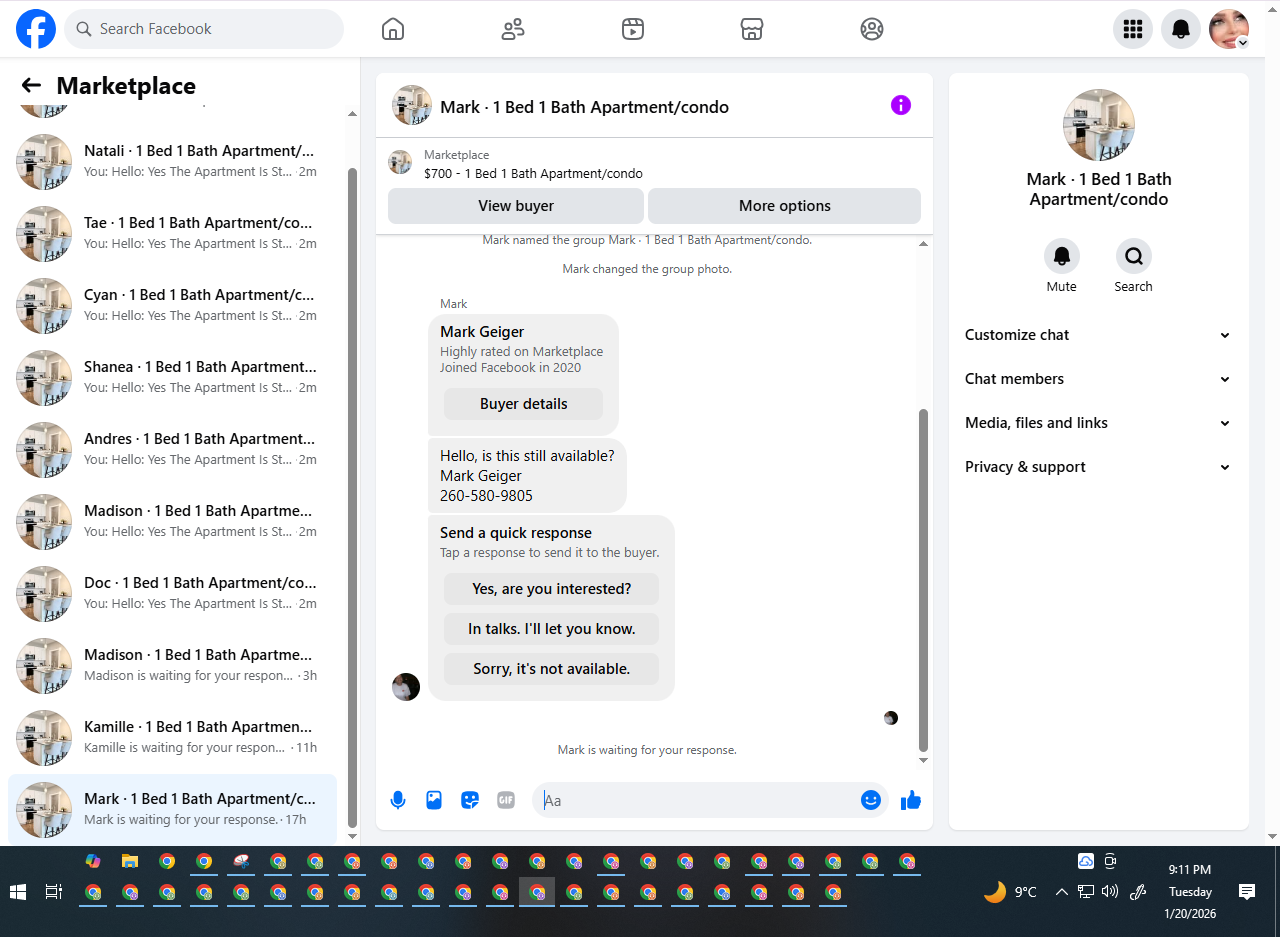This screenshot has height=937, width=1280.
Task: Send quick response 'In talks. I'll let you know.'
Action: pyautogui.click(x=551, y=629)
